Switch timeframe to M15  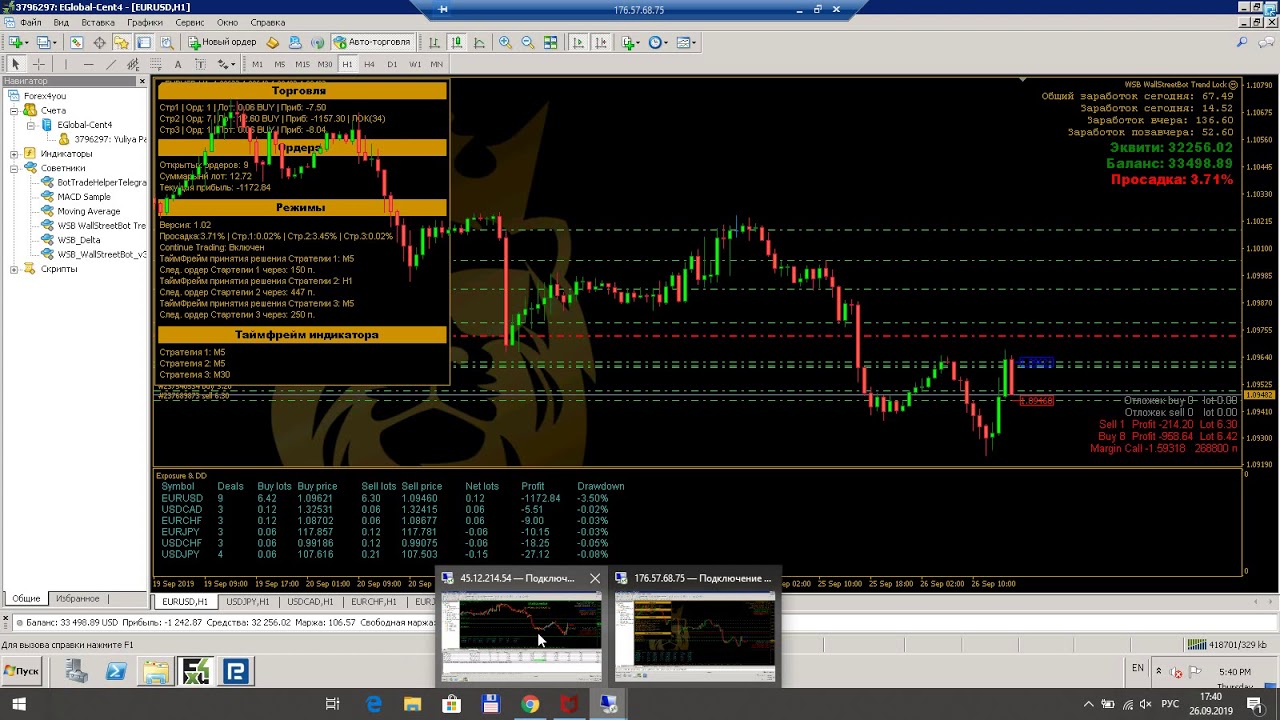[302, 64]
